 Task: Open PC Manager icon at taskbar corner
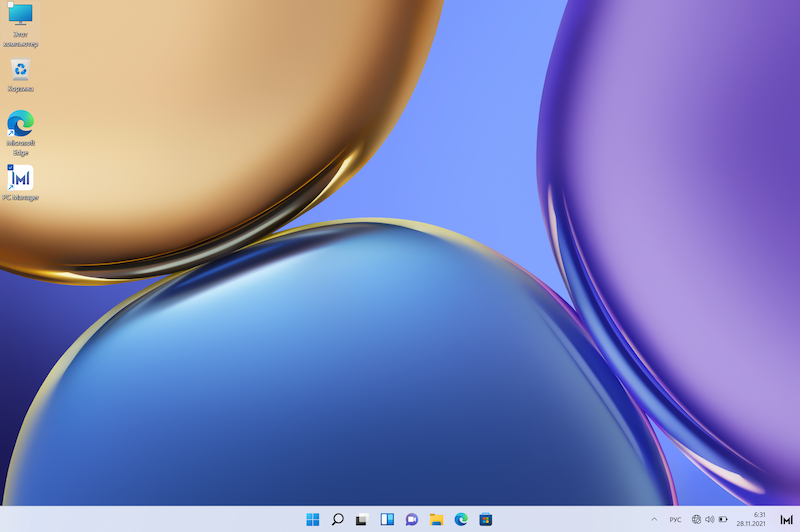click(x=786, y=519)
